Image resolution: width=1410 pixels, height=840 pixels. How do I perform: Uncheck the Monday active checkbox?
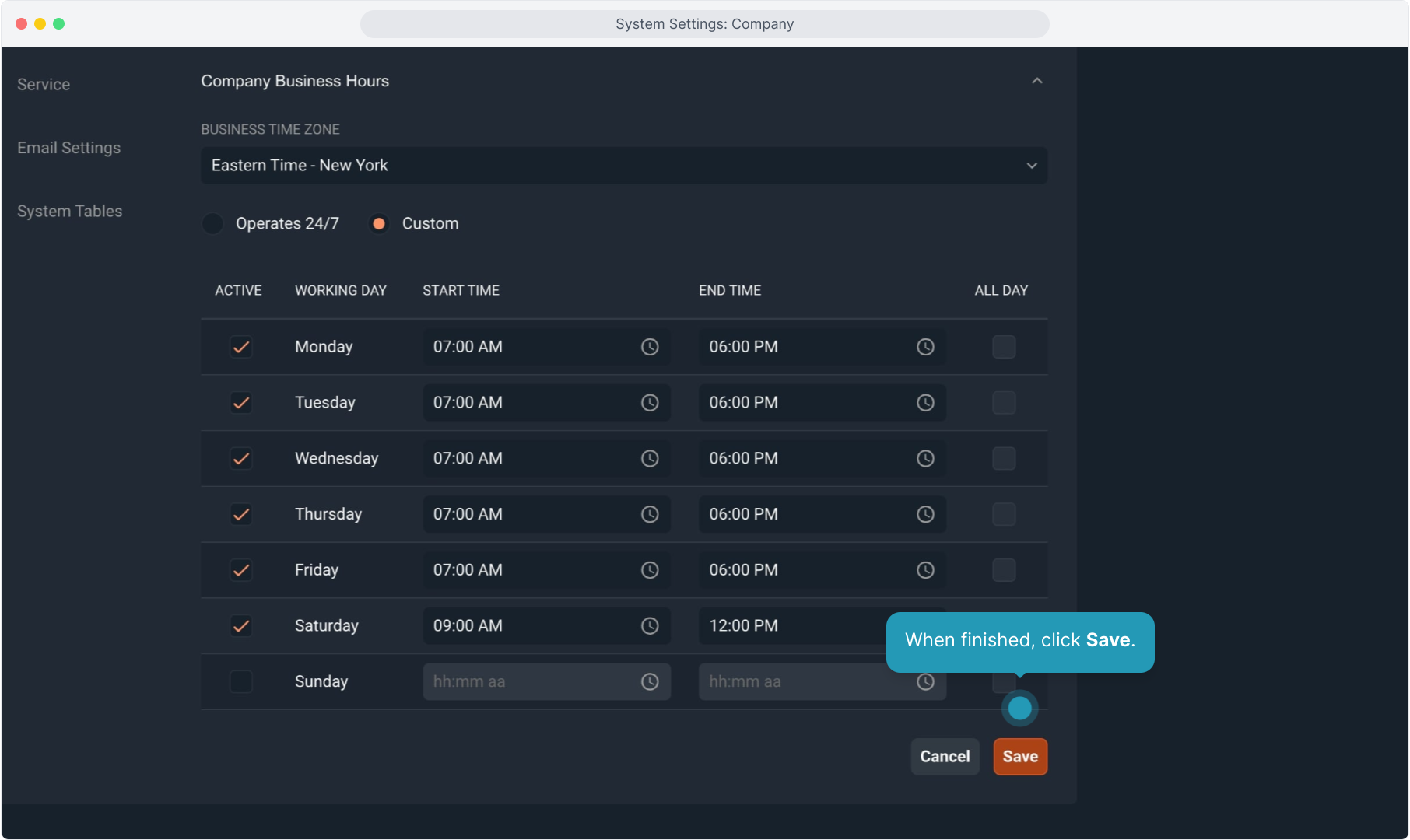point(241,347)
